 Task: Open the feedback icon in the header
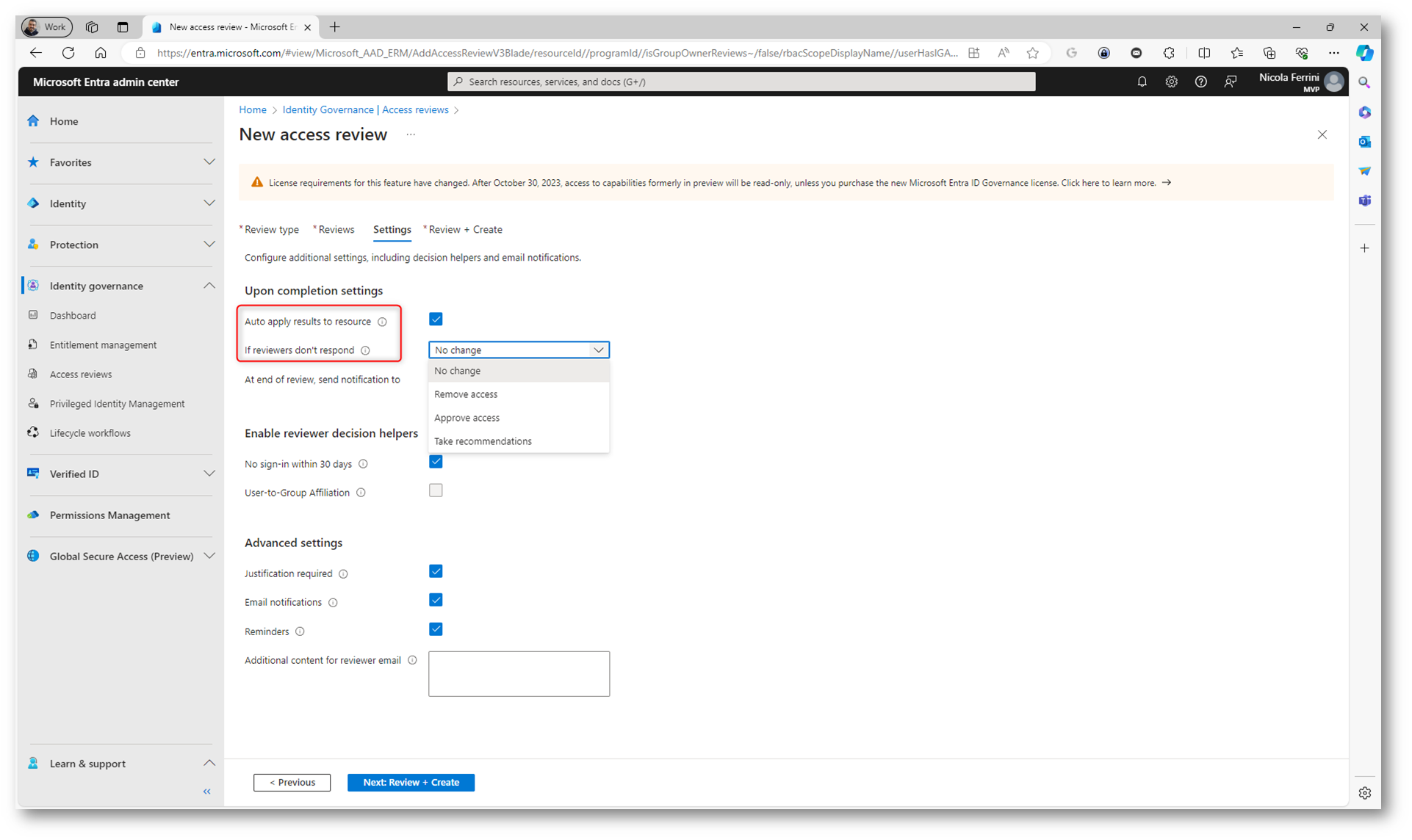tap(1231, 82)
